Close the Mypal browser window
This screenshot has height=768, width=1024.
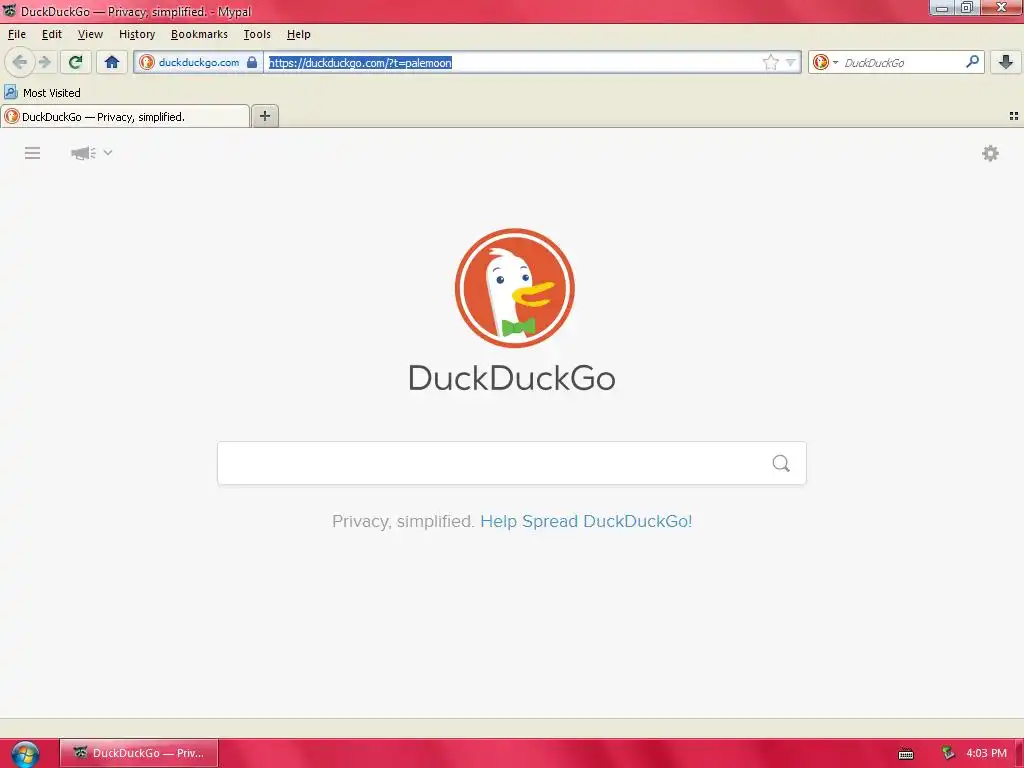coord(1000,8)
